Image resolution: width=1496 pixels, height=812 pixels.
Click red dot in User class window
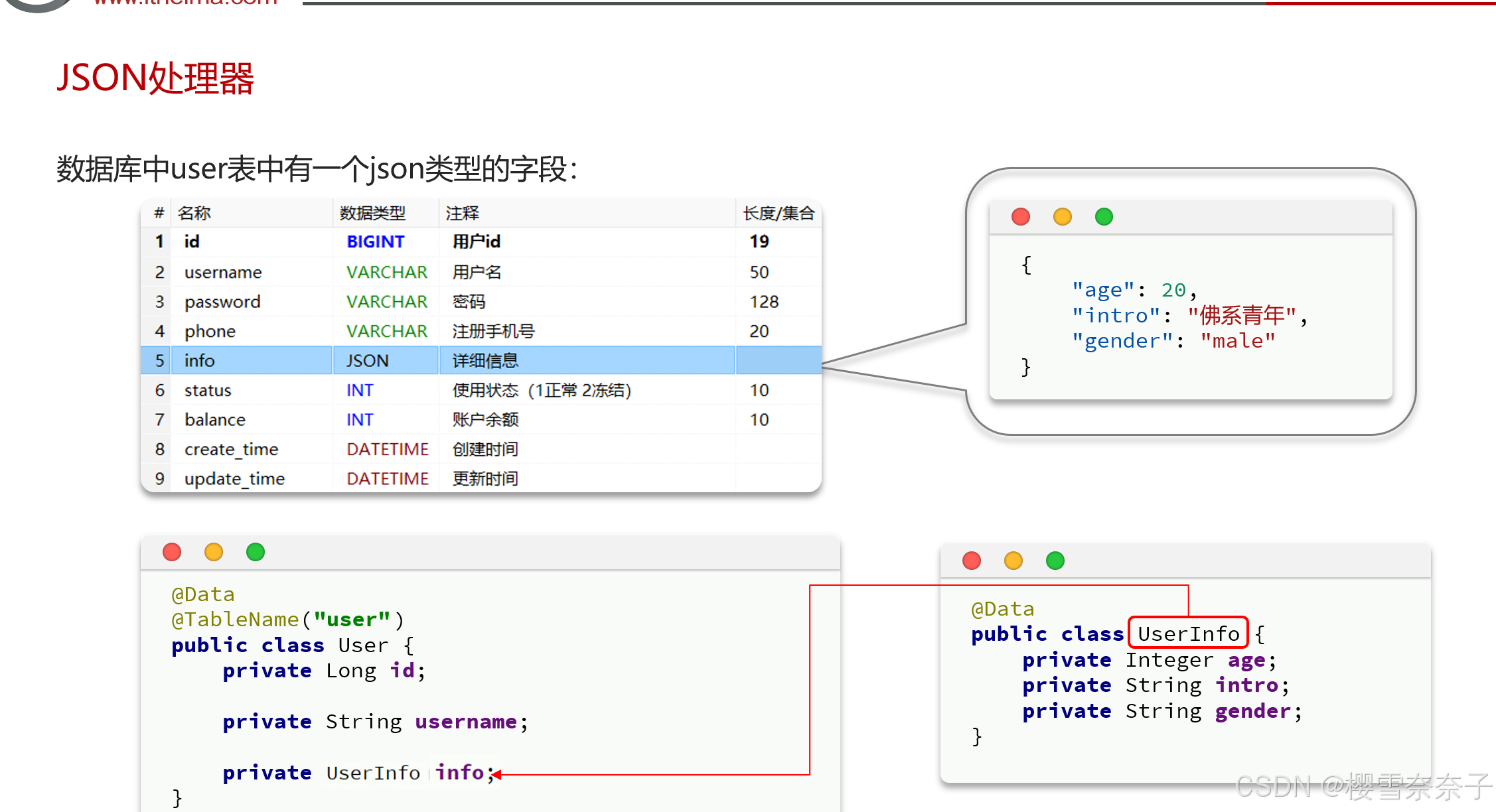pyautogui.click(x=172, y=552)
